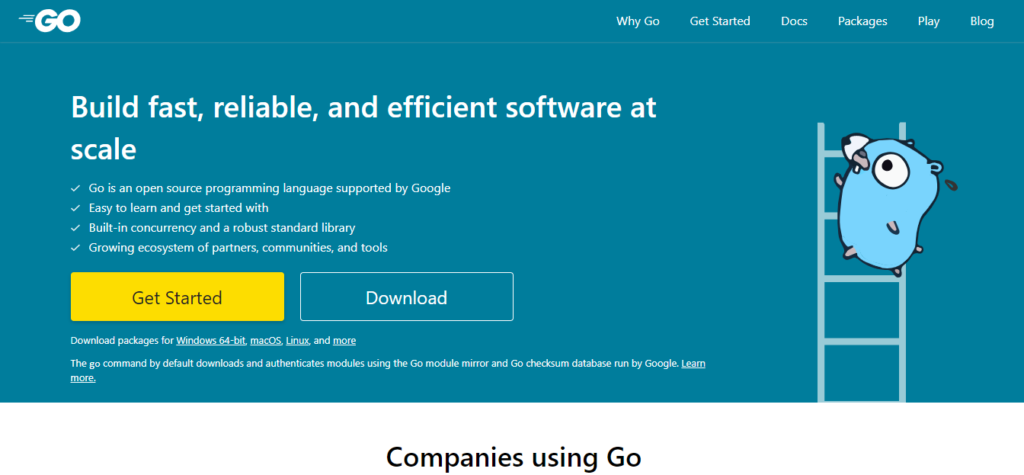Click checkmark icon beside 'Easy to learn'
The width and height of the screenshot is (1024, 475).
tap(75, 208)
